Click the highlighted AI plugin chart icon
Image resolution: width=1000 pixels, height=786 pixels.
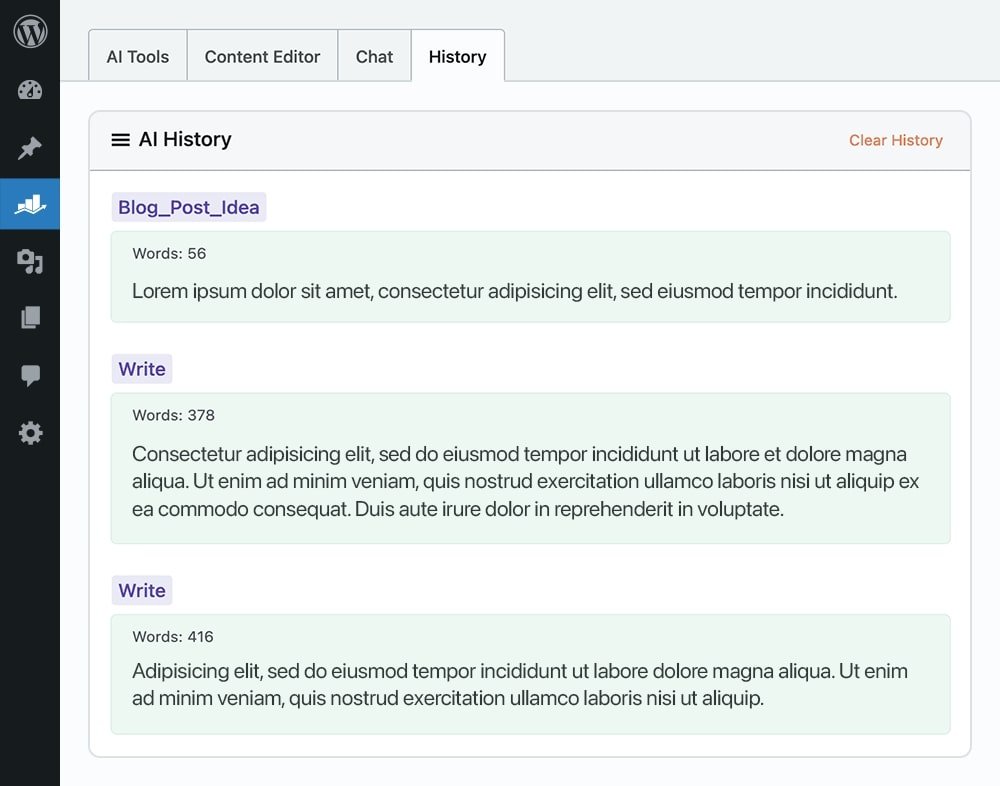pos(30,203)
